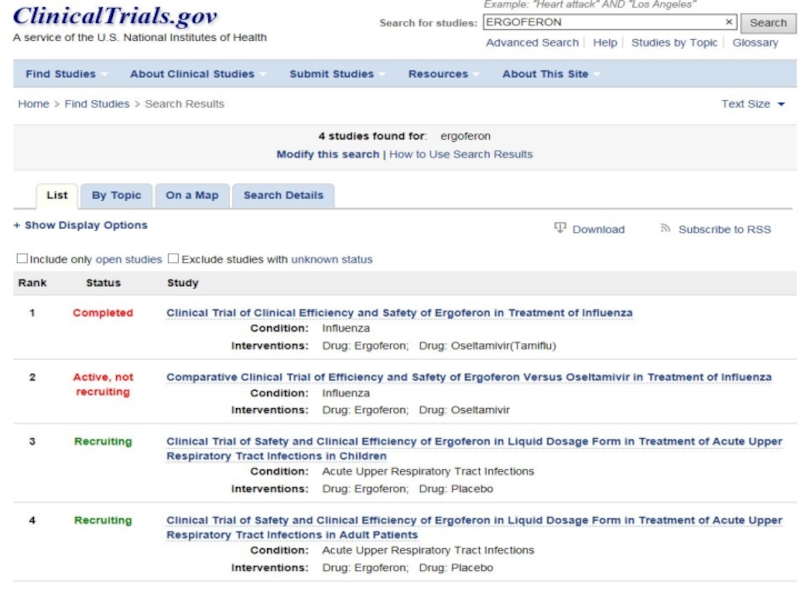
Task: Open the Glossary link
Action: coord(755,43)
